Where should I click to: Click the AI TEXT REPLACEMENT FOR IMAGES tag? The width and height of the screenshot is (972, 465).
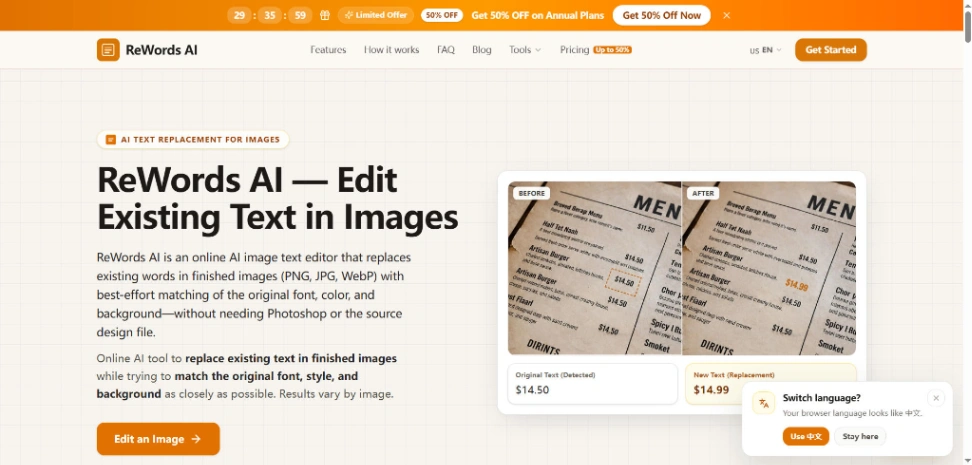(x=193, y=140)
